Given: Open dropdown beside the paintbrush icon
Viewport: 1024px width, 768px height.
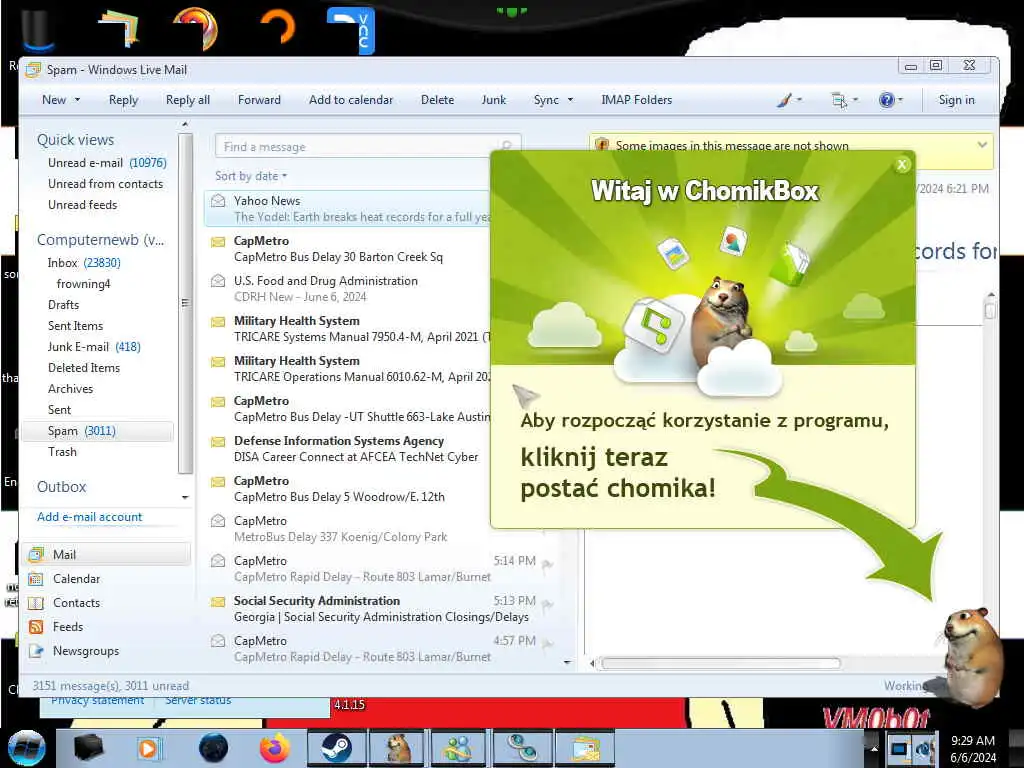Looking at the screenshot, I should tap(799, 100).
